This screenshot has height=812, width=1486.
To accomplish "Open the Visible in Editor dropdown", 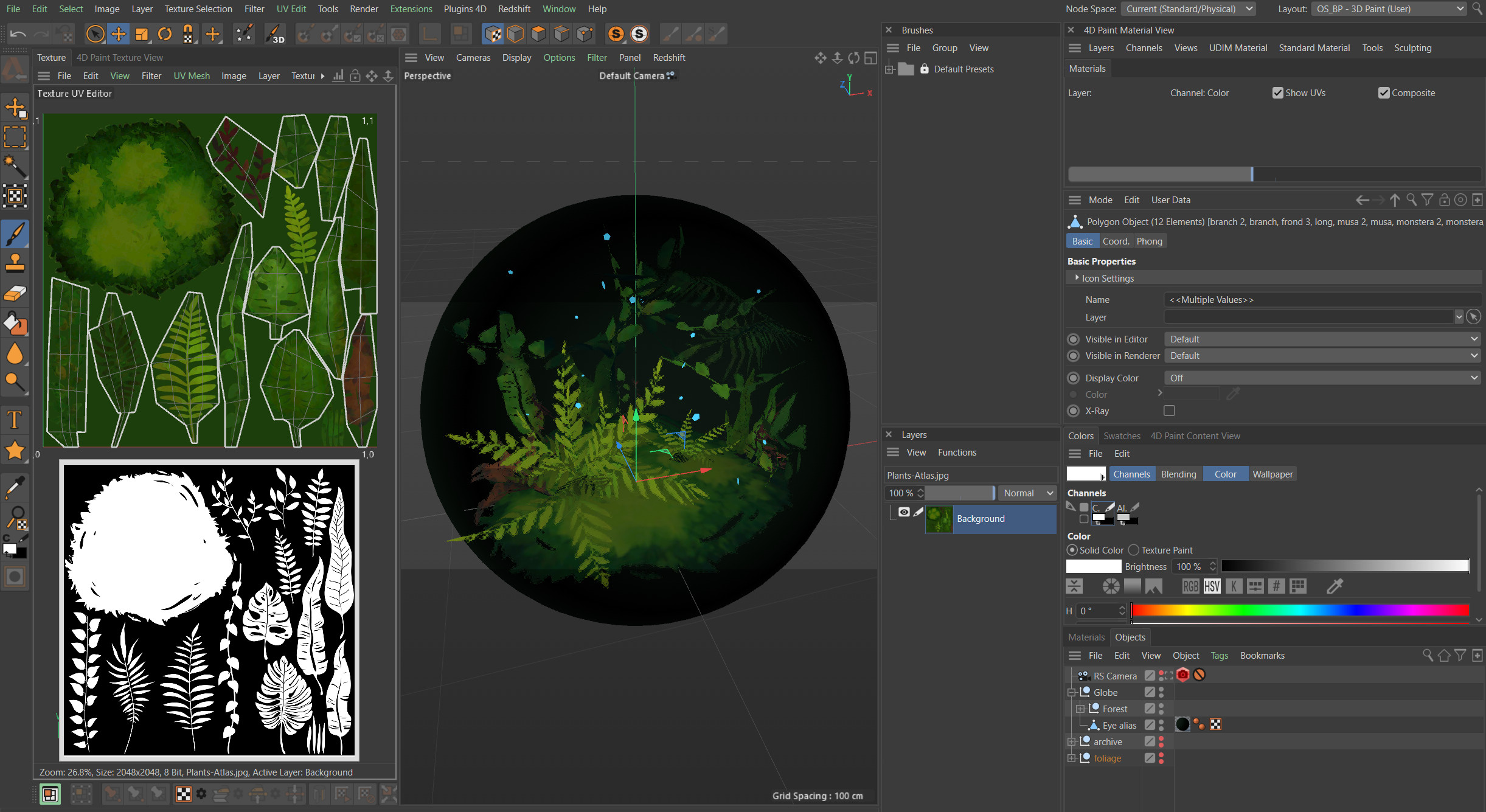I will click(1322, 339).
